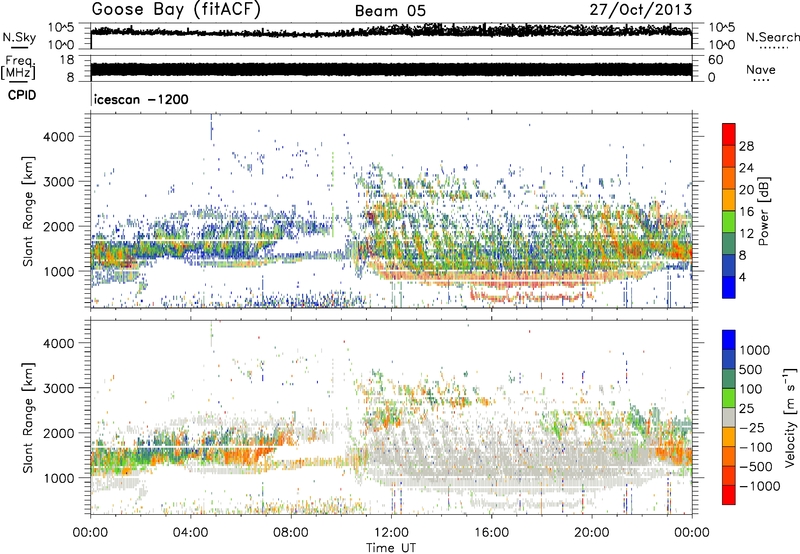
Task: Click the "16:00" time tick label
Action: 491,533
